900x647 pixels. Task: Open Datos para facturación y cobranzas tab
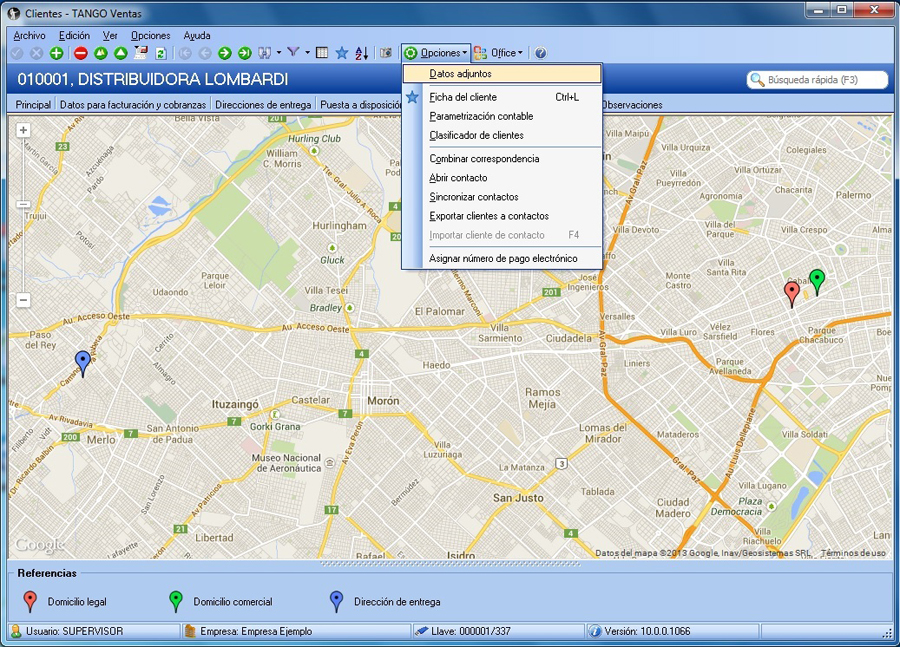click(133, 104)
